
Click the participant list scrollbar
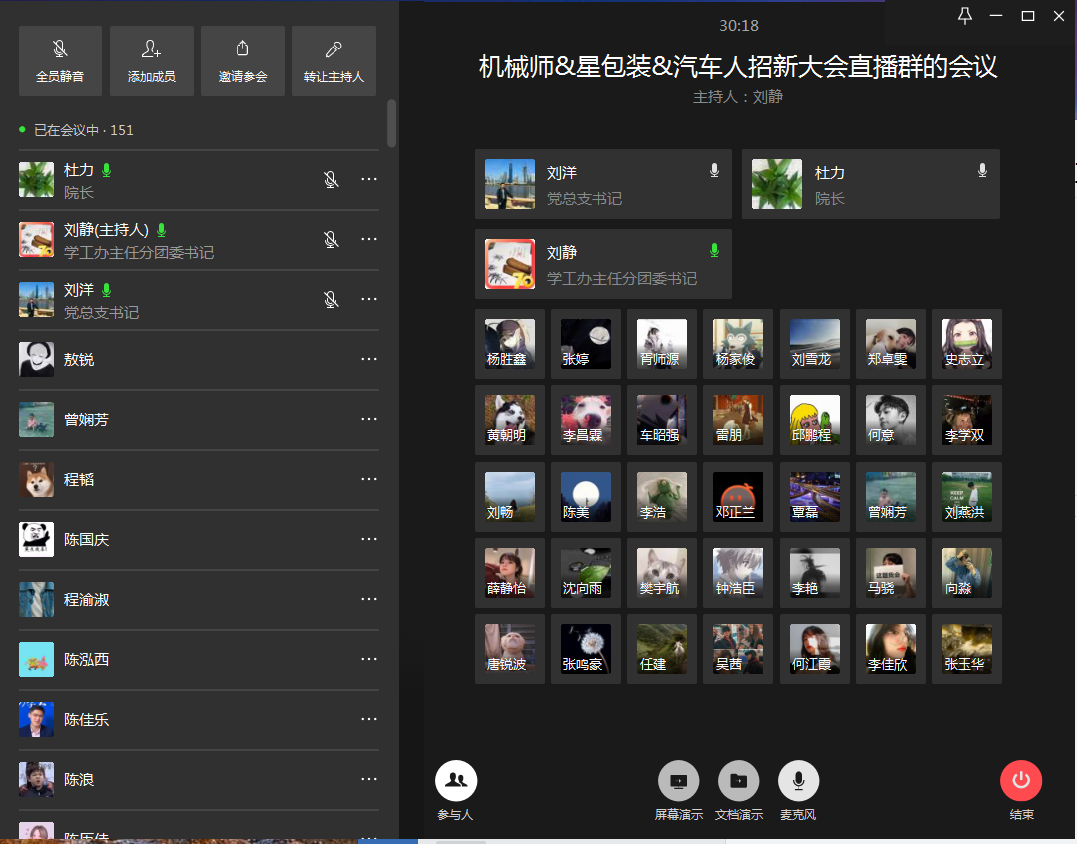tap(391, 123)
